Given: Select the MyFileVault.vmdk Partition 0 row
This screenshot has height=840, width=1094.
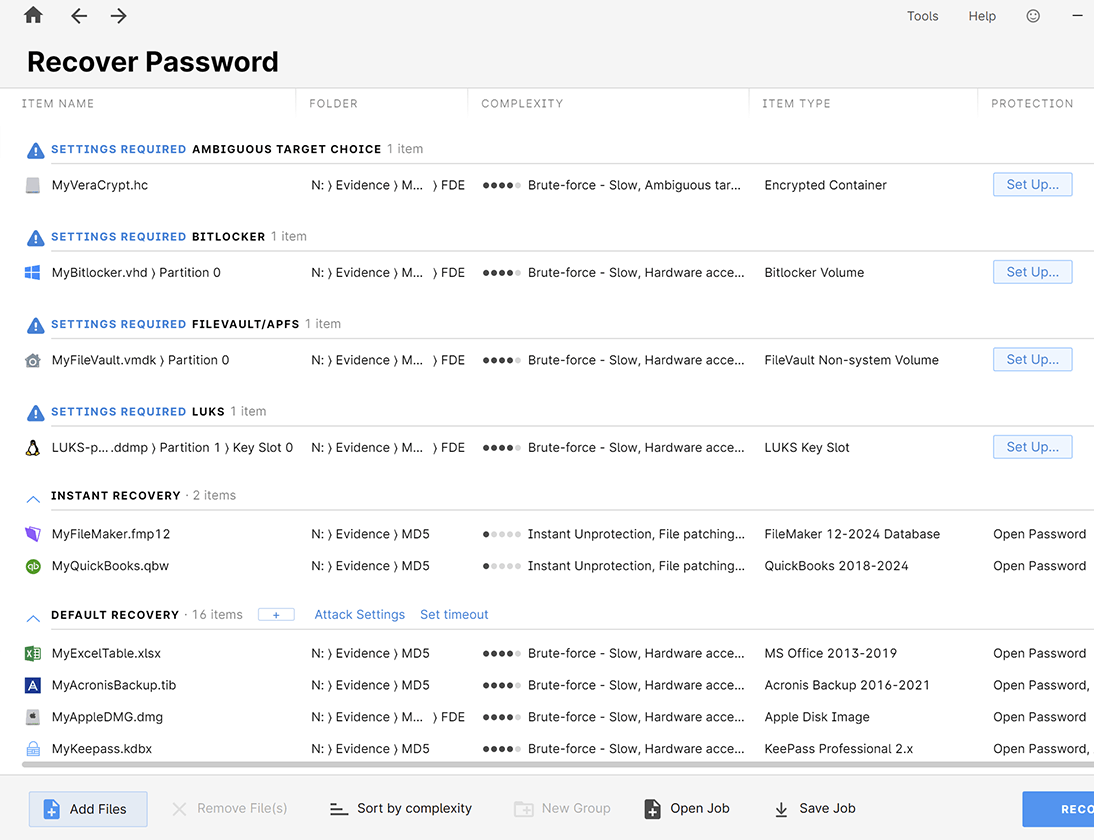Looking at the screenshot, I should [x=140, y=361].
